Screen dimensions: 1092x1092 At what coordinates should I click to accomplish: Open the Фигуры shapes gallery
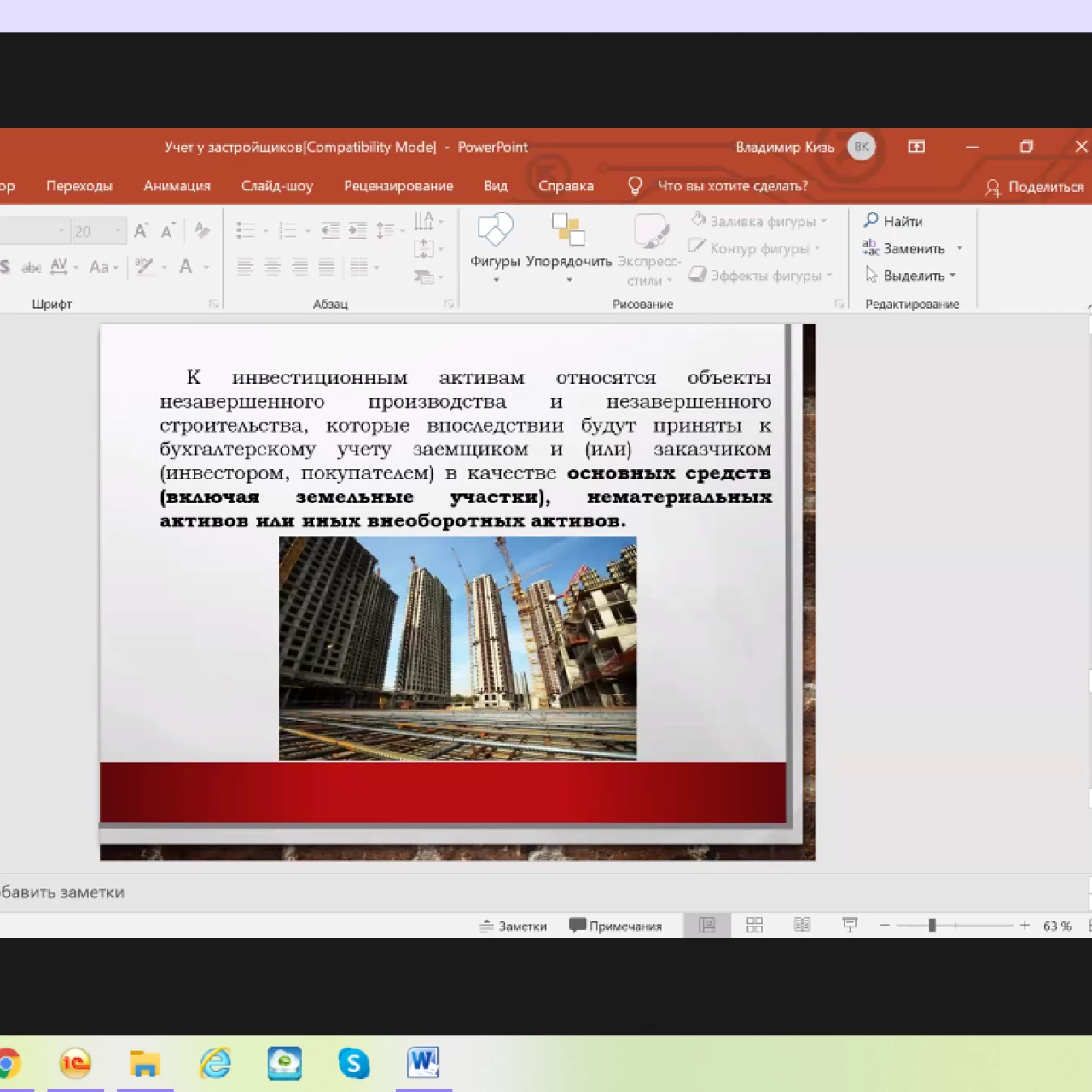click(x=495, y=247)
